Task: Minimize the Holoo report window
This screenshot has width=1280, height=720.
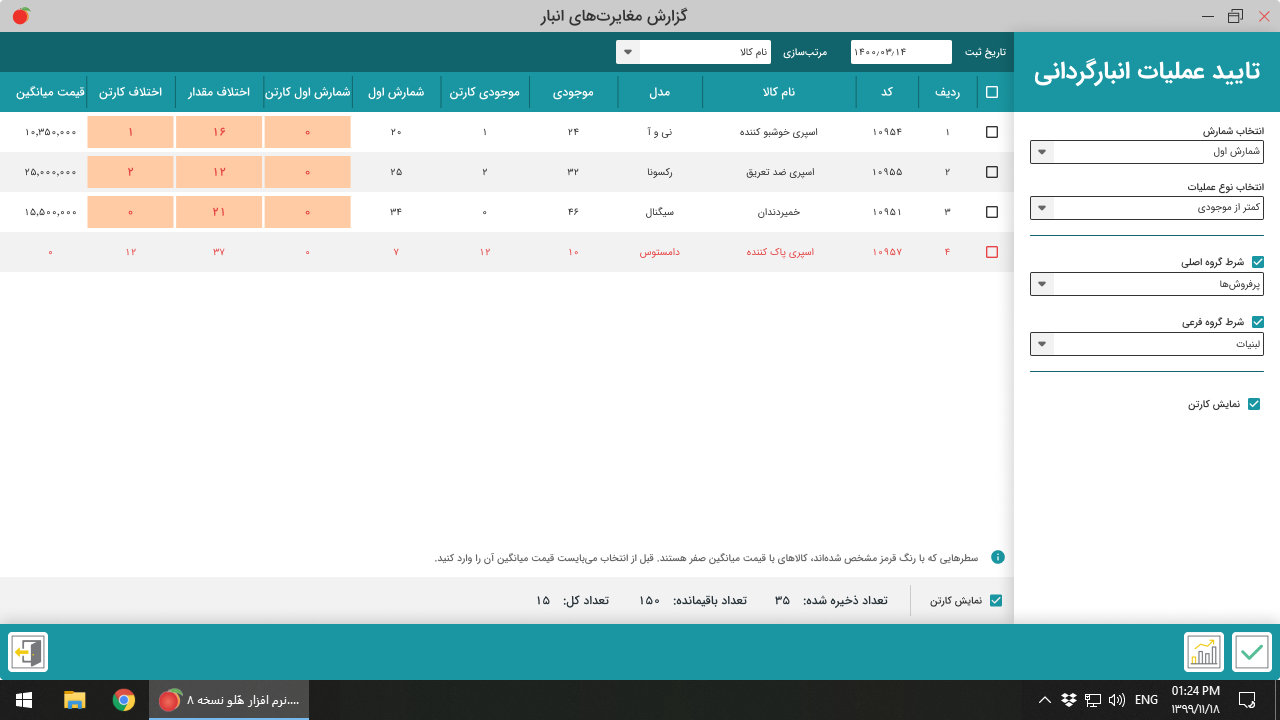Action: (1207, 16)
